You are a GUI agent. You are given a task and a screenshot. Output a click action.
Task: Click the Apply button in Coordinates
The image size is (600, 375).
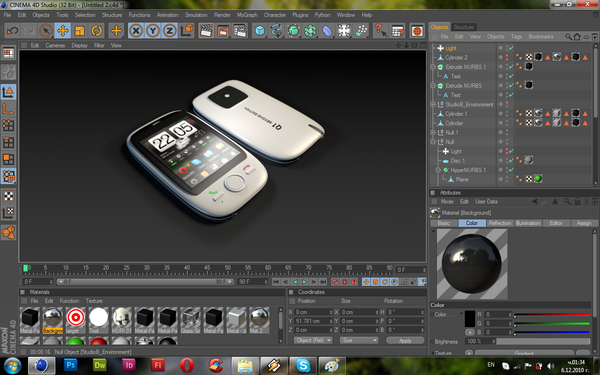[405, 340]
